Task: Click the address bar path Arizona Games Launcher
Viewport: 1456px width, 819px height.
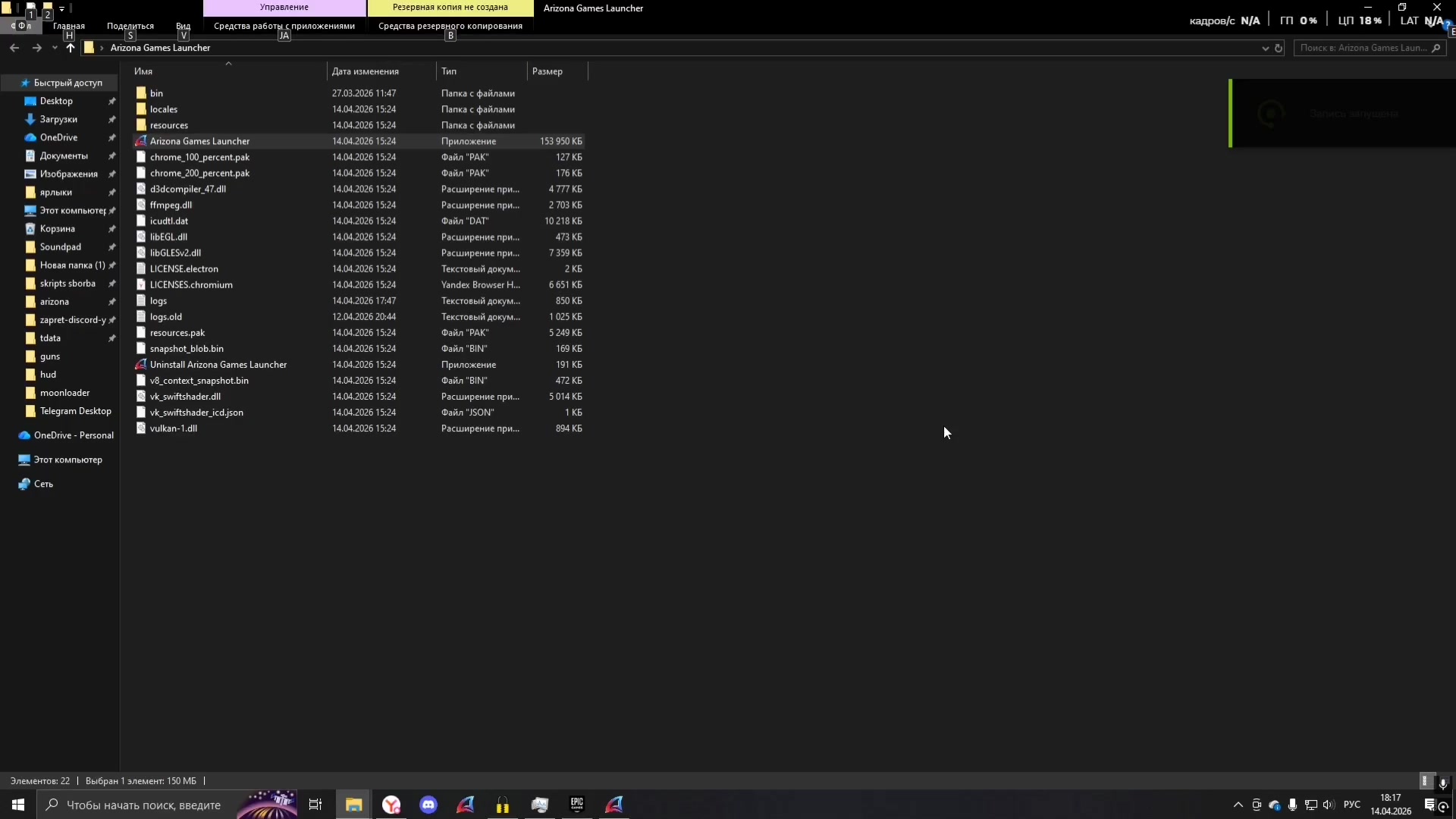Action: pyautogui.click(x=160, y=48)
